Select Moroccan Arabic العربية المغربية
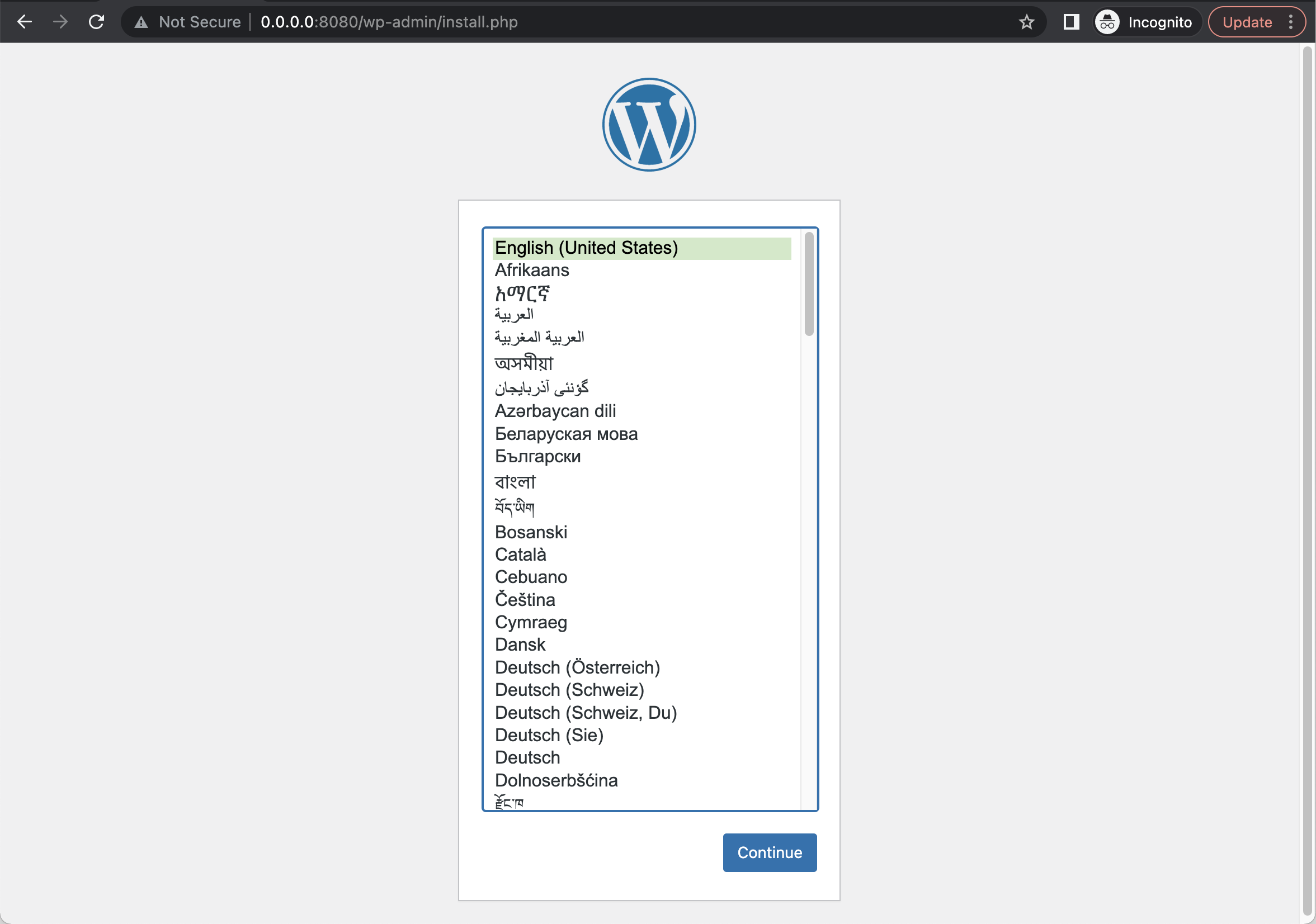 point(642,338)
